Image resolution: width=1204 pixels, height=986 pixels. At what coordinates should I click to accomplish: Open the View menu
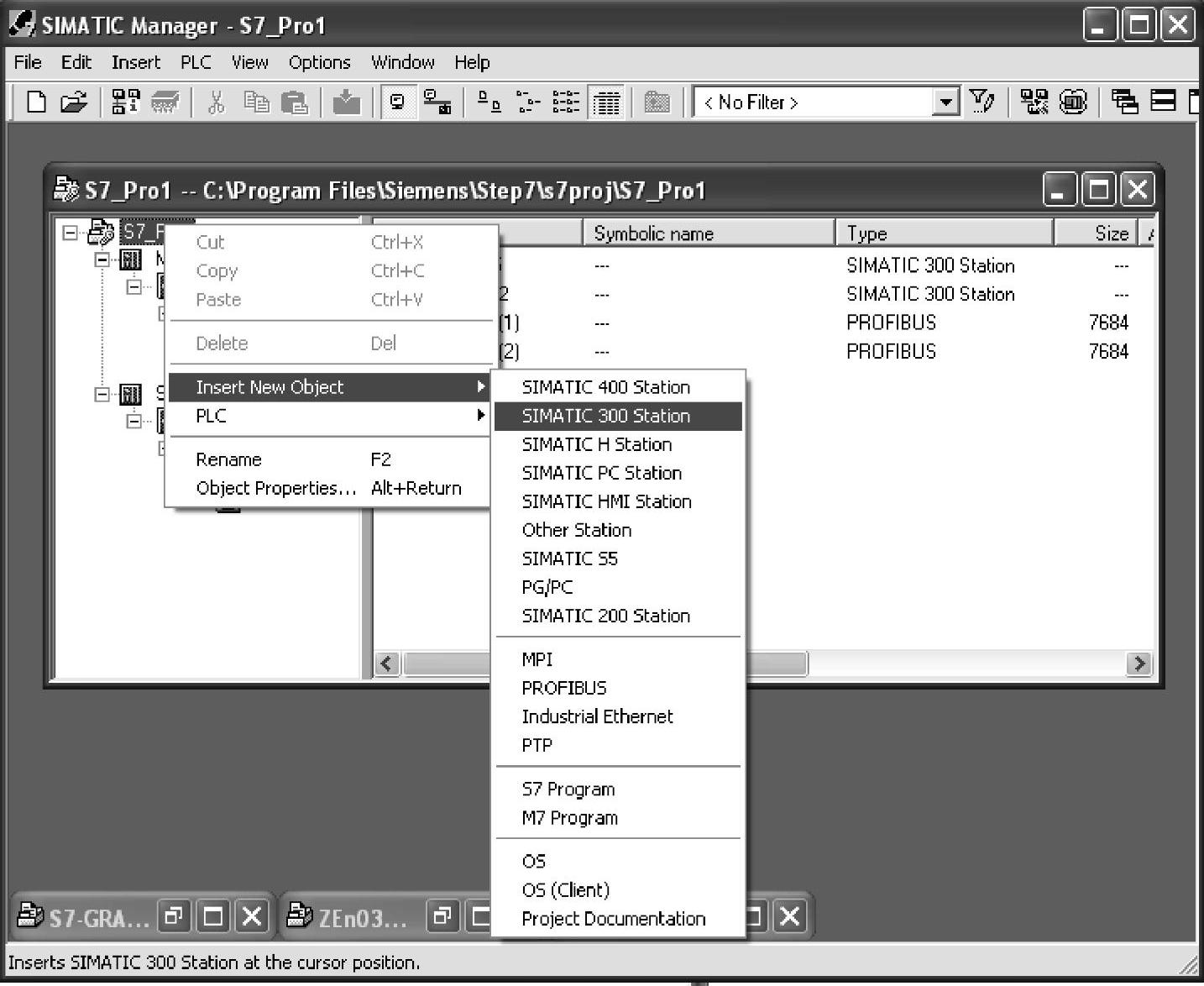coord(249,62)
